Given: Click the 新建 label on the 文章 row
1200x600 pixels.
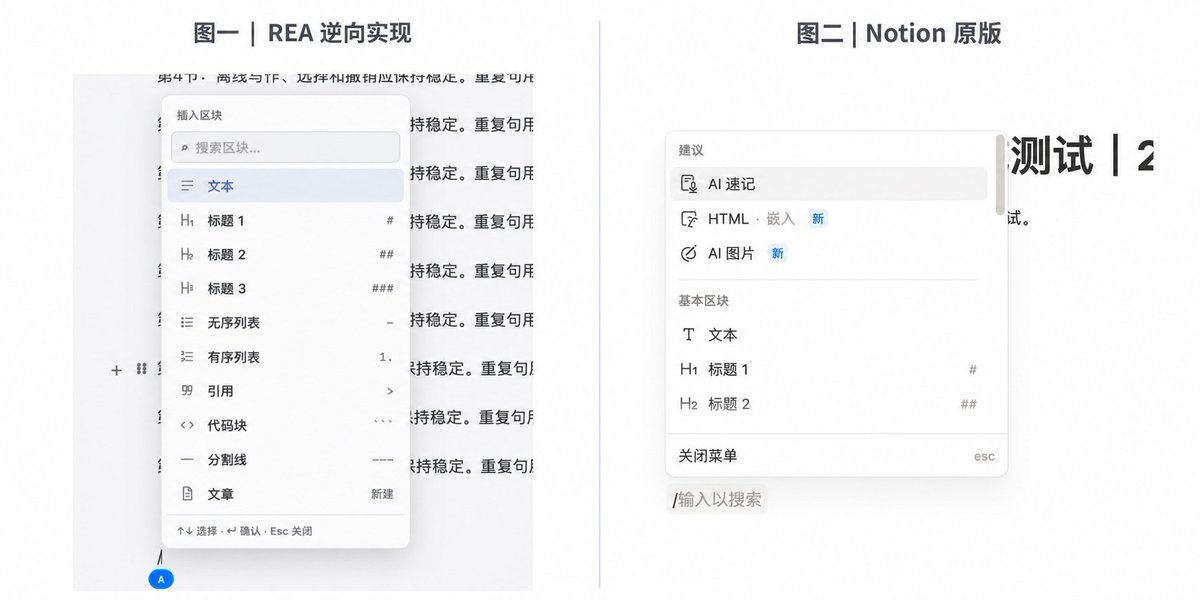Looking at the screenshot, I should pos(382,494).
